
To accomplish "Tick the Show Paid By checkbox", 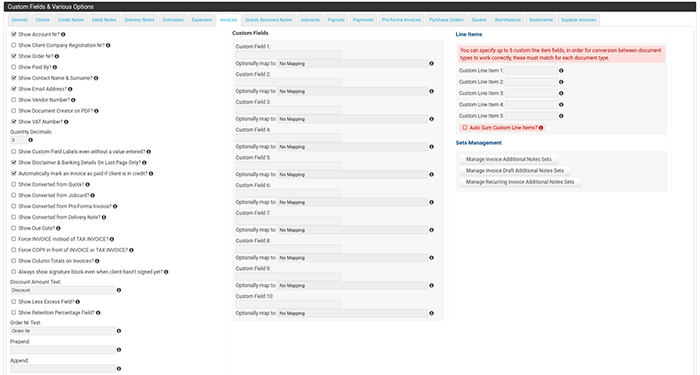I will pyautogui.click(x=13, y=67).
